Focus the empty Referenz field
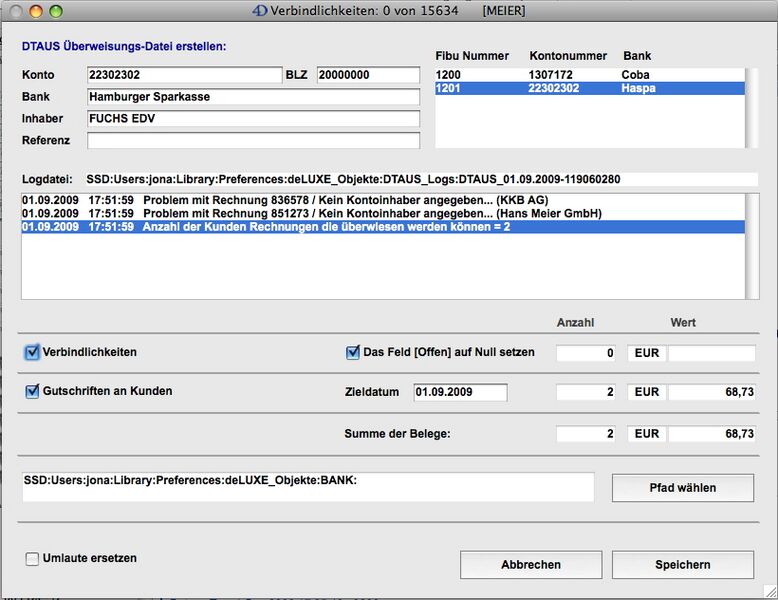778x600 pixels. click(252, 141)
